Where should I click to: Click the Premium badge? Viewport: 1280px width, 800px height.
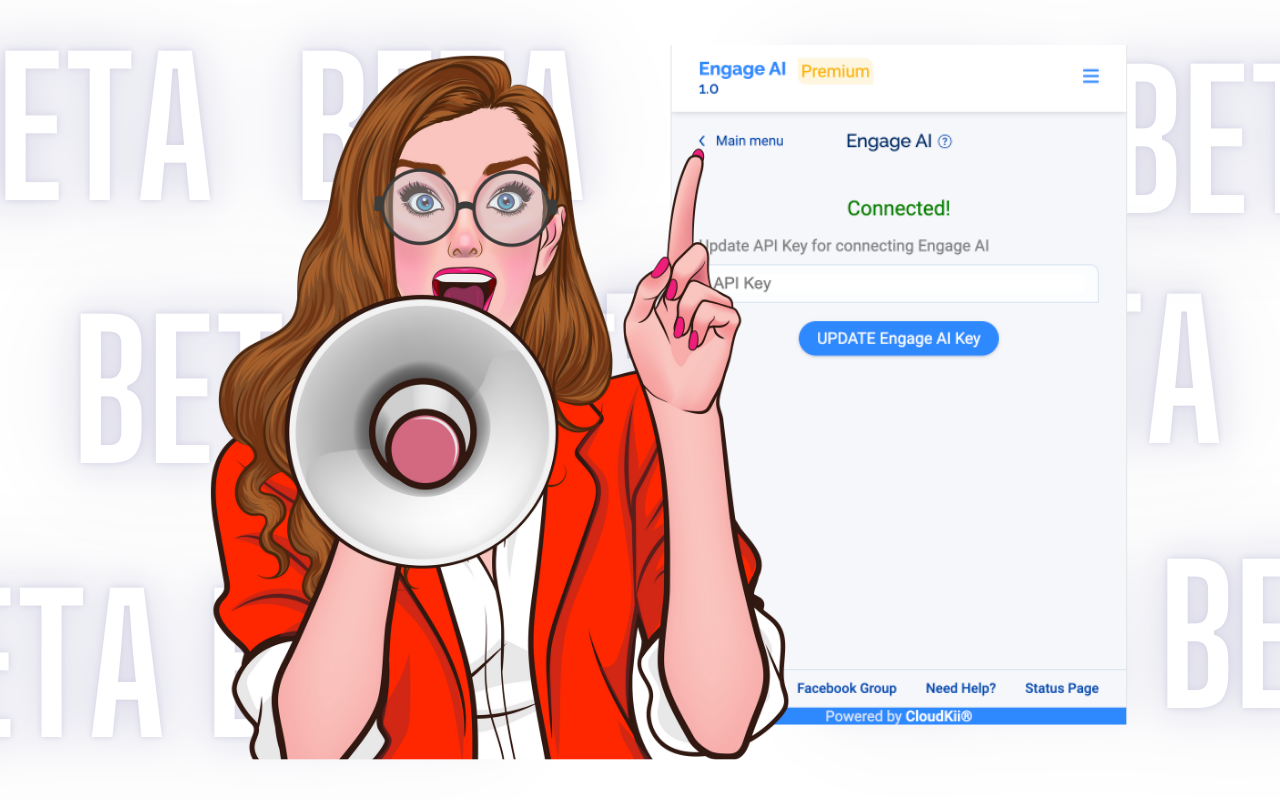[835, 71]
